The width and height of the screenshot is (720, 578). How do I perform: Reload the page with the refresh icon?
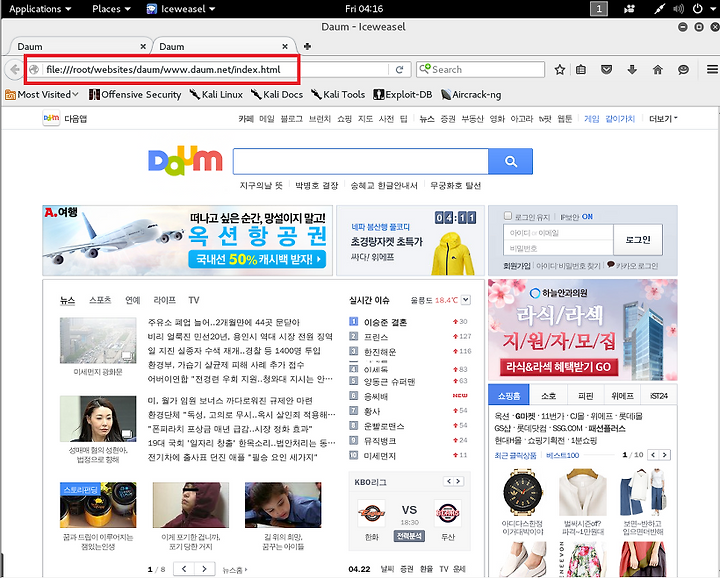click(x=399, y=69)
